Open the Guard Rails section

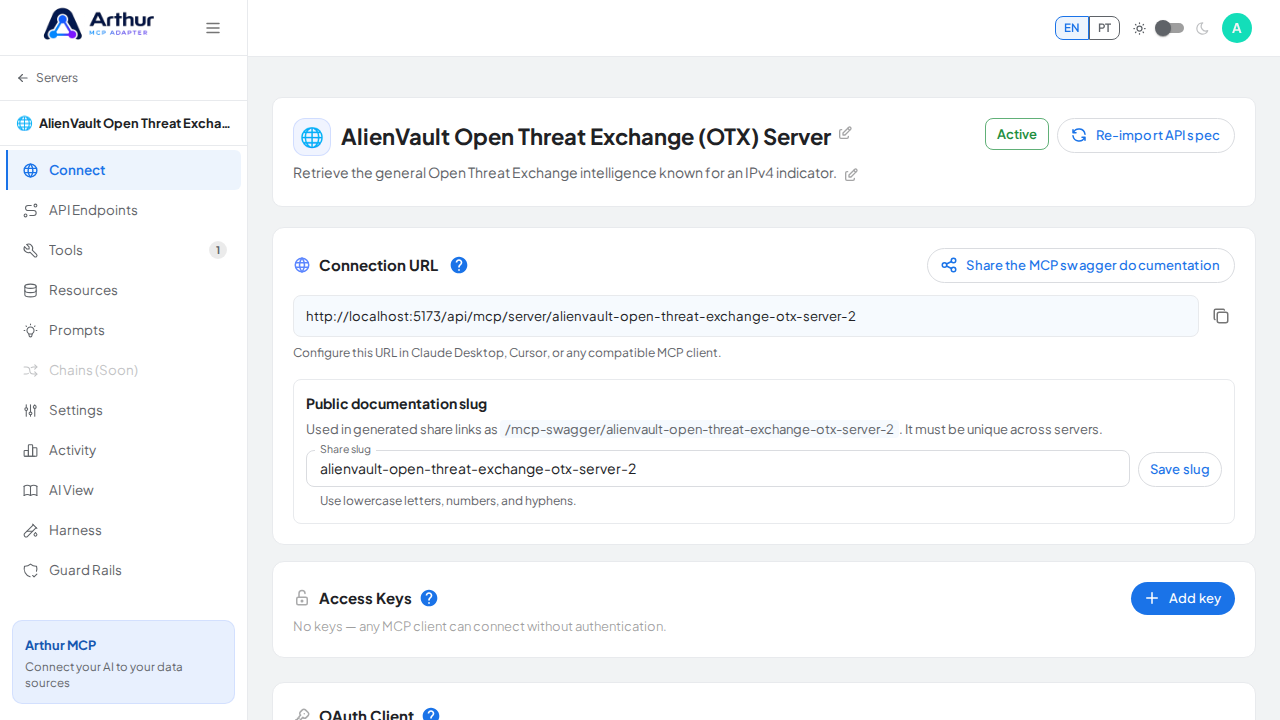point(123,570)
